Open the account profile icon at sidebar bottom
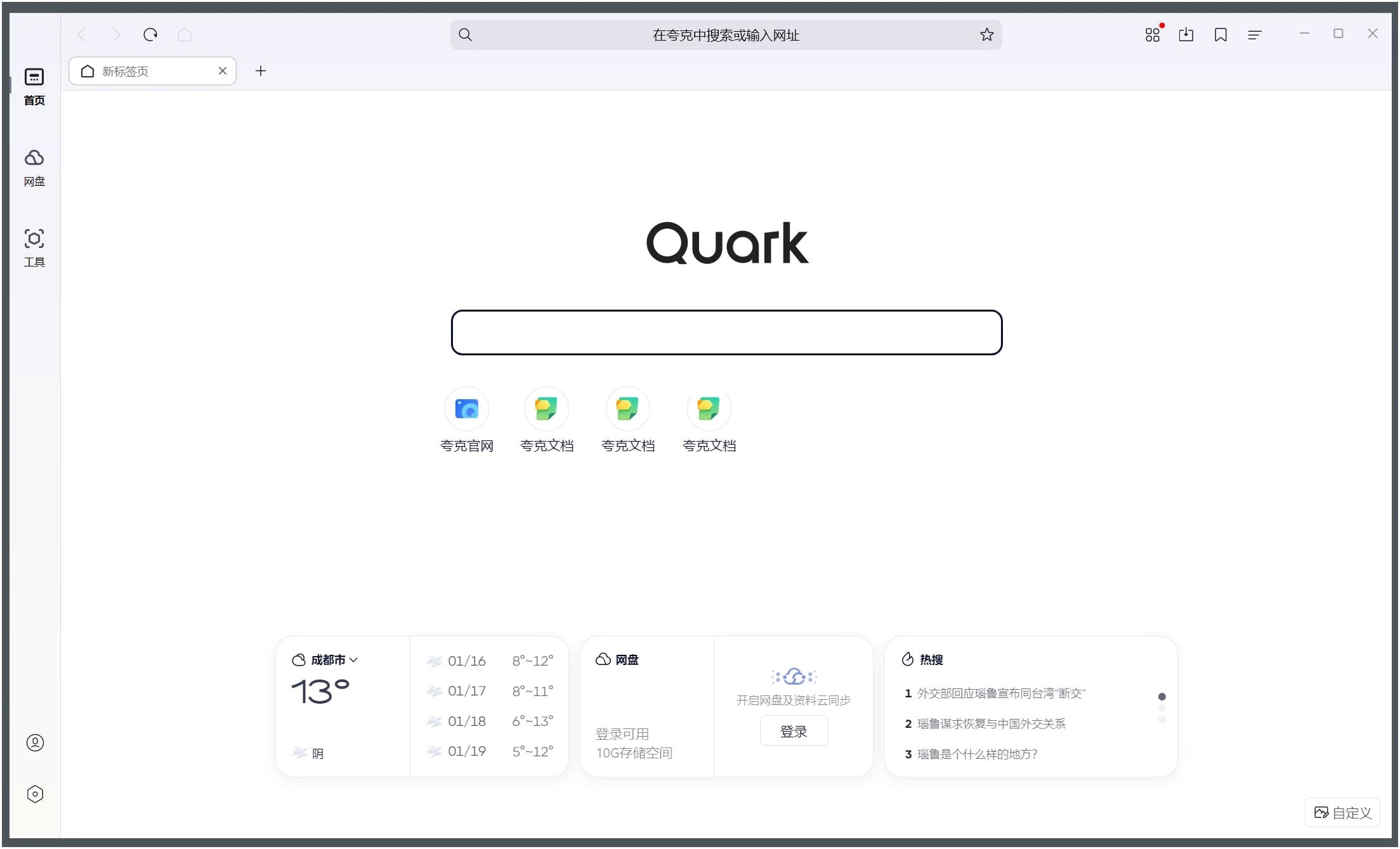 [34, 742]
